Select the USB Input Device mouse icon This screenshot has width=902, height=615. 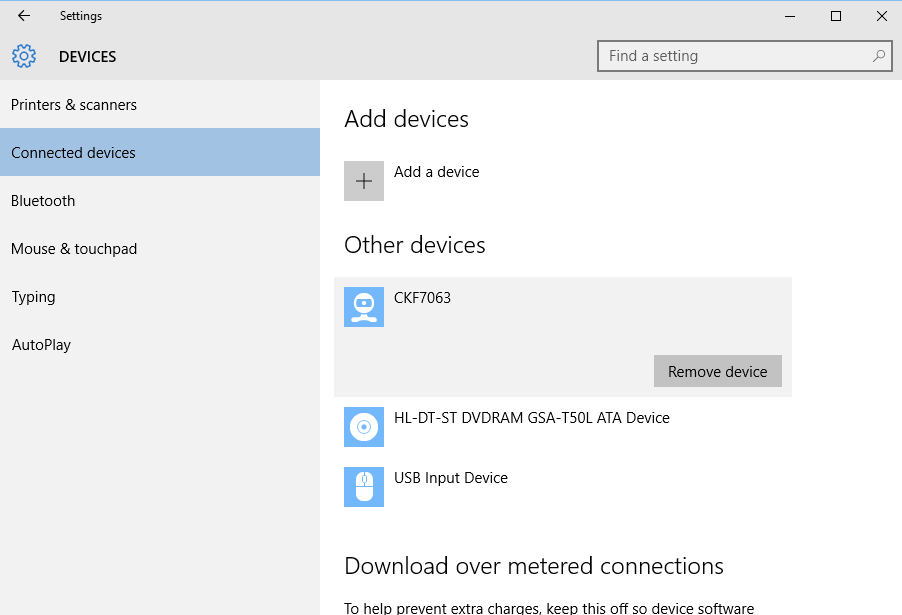click(364, 487)
